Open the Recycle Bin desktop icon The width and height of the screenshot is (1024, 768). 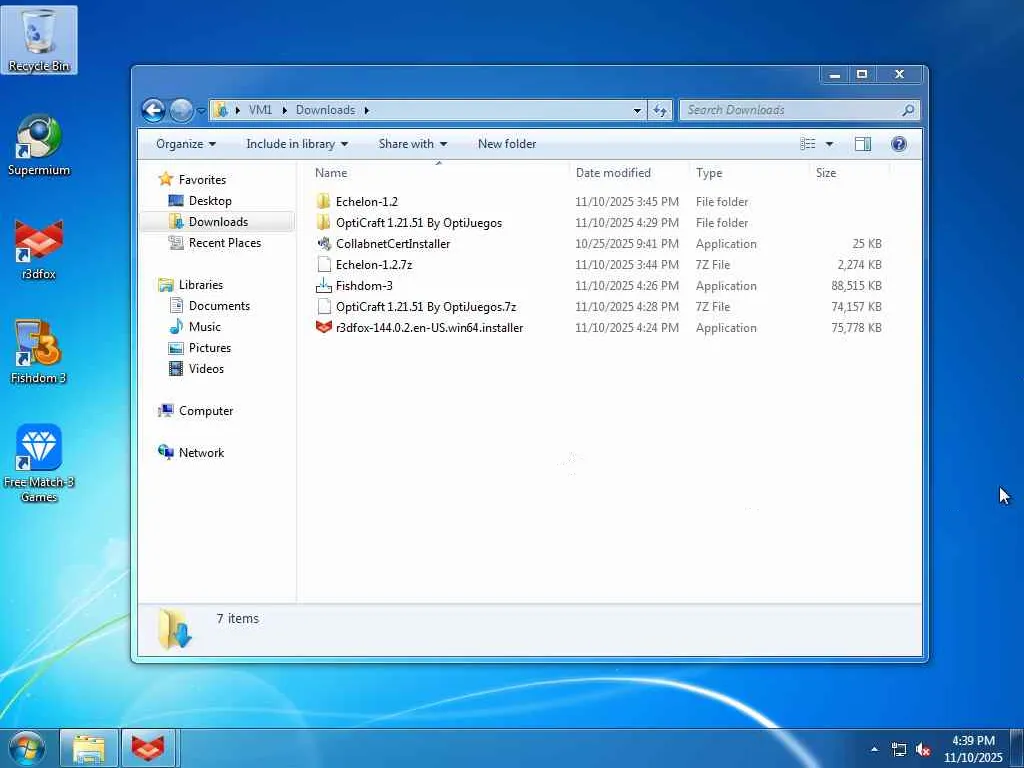tap(39, 40)
